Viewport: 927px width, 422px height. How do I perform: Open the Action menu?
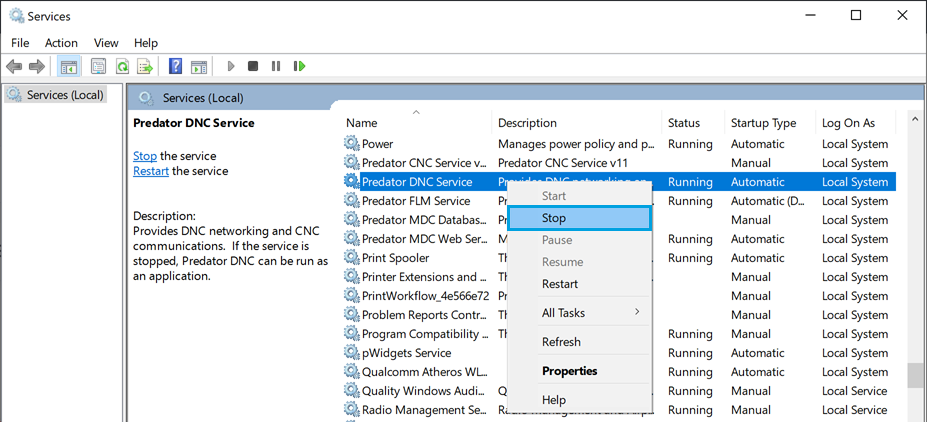(x=61, y=43)
